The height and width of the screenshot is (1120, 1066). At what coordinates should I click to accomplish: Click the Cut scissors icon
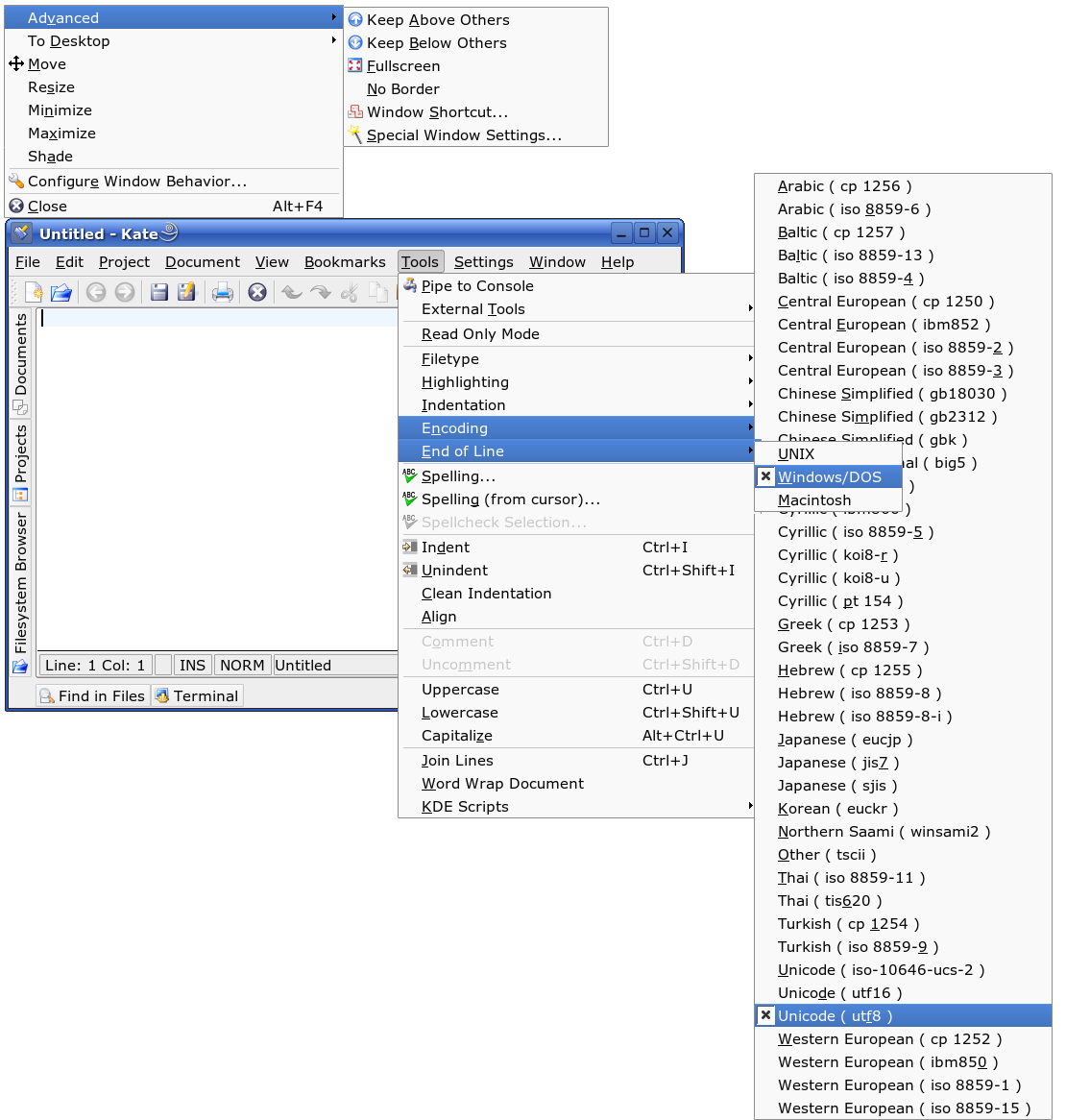coord(350,292)
